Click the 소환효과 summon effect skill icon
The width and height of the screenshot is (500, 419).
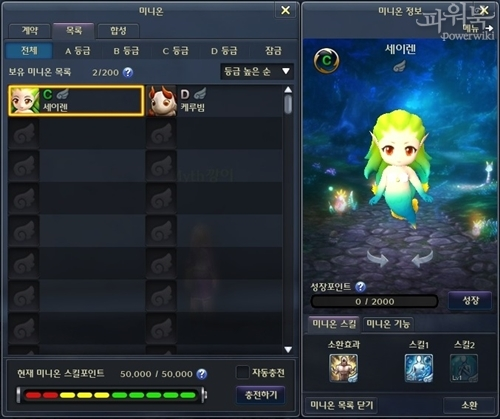pyautogui.click(x=343, y=368)
